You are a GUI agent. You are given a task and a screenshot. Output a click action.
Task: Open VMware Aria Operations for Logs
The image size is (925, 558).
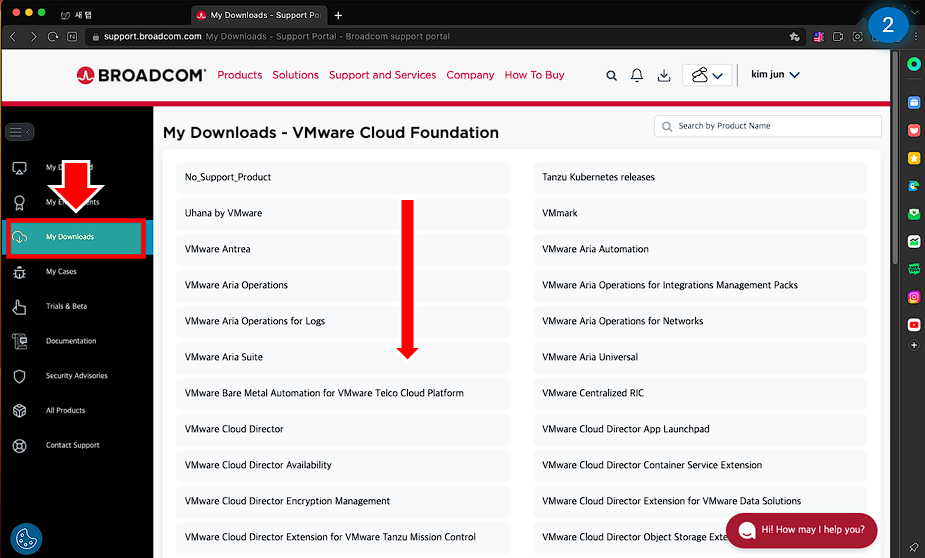tap(343, 321)
